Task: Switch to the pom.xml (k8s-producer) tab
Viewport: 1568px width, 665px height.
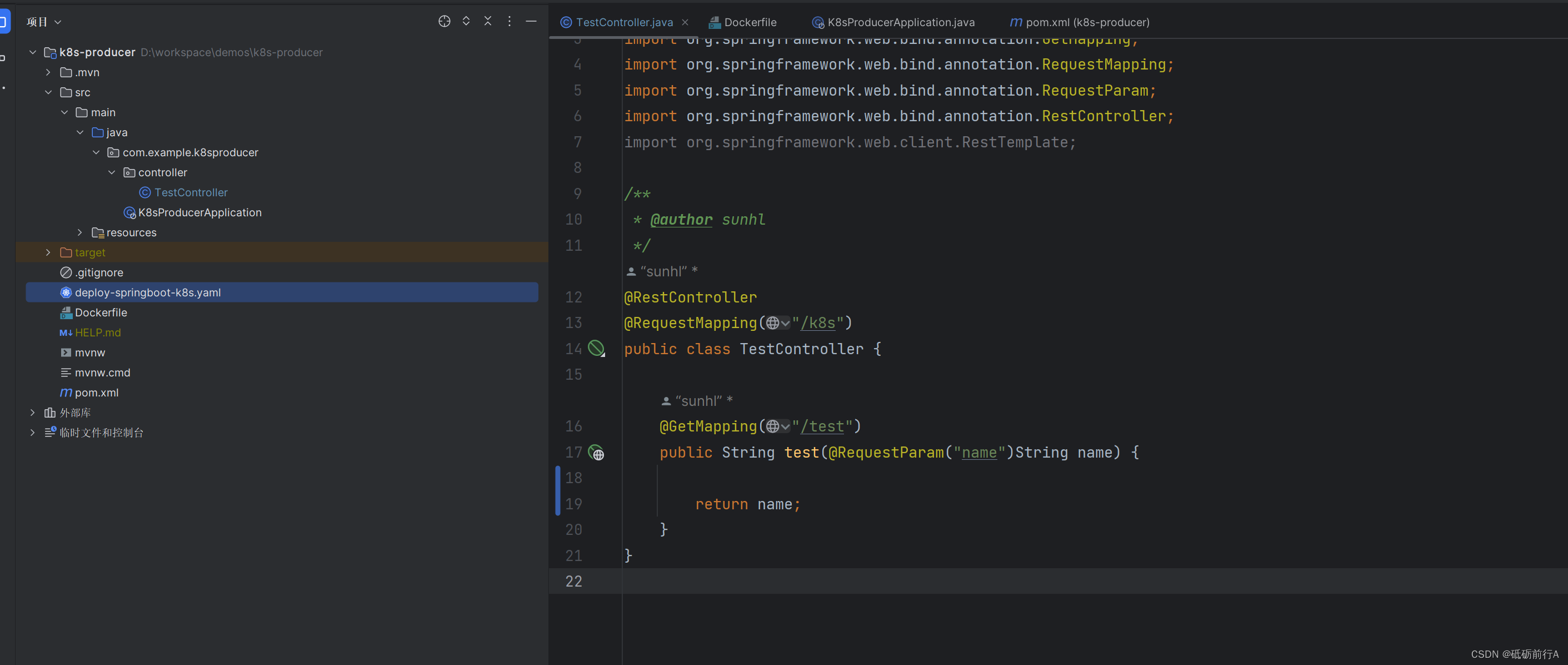Action: click(x=1080, y=23)
